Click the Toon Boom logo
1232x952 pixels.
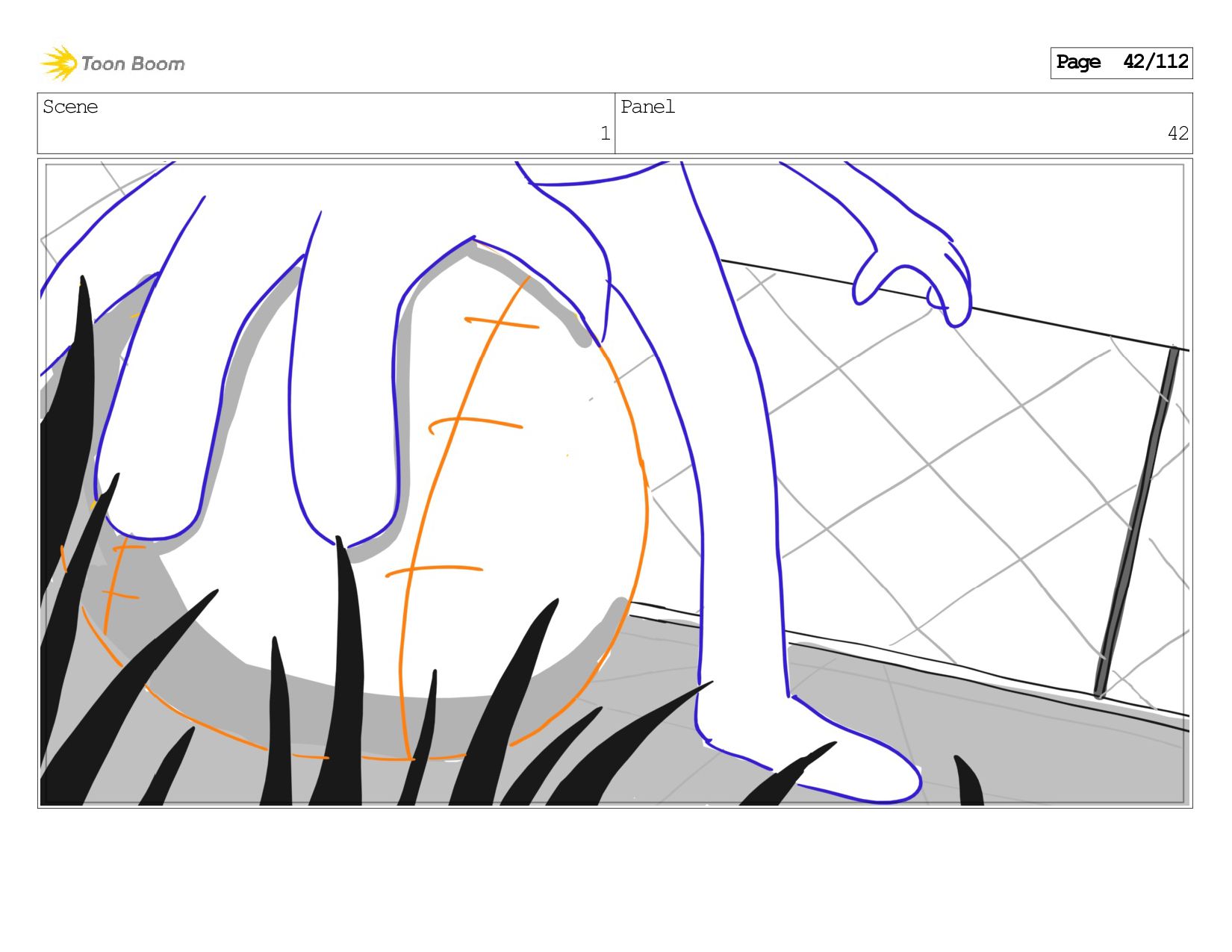tap(112, 63)
